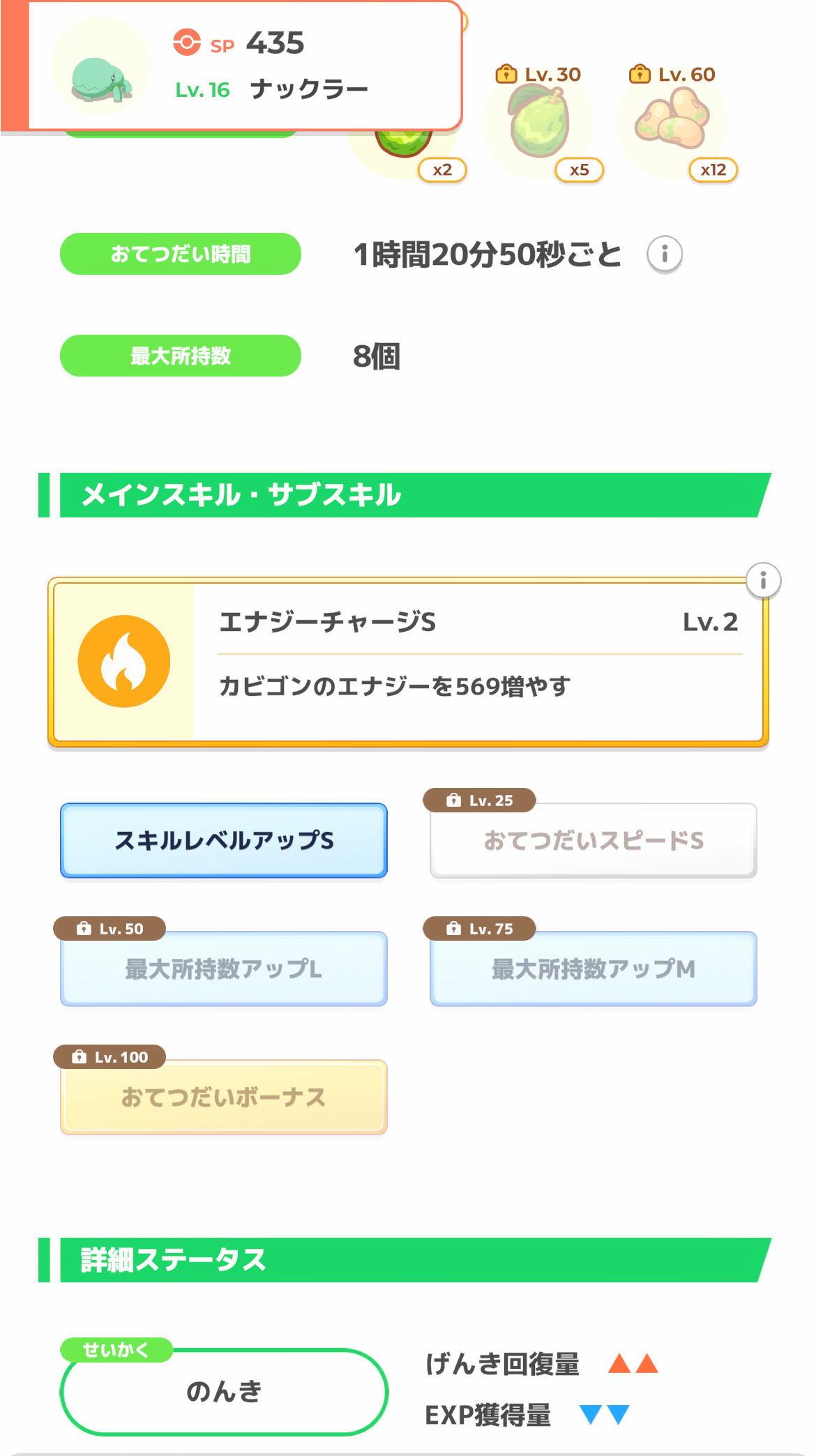Tap the Pokéball SP icon
Image resolution: width=816 pixels, height=1456 pixels.
[187, 42]
